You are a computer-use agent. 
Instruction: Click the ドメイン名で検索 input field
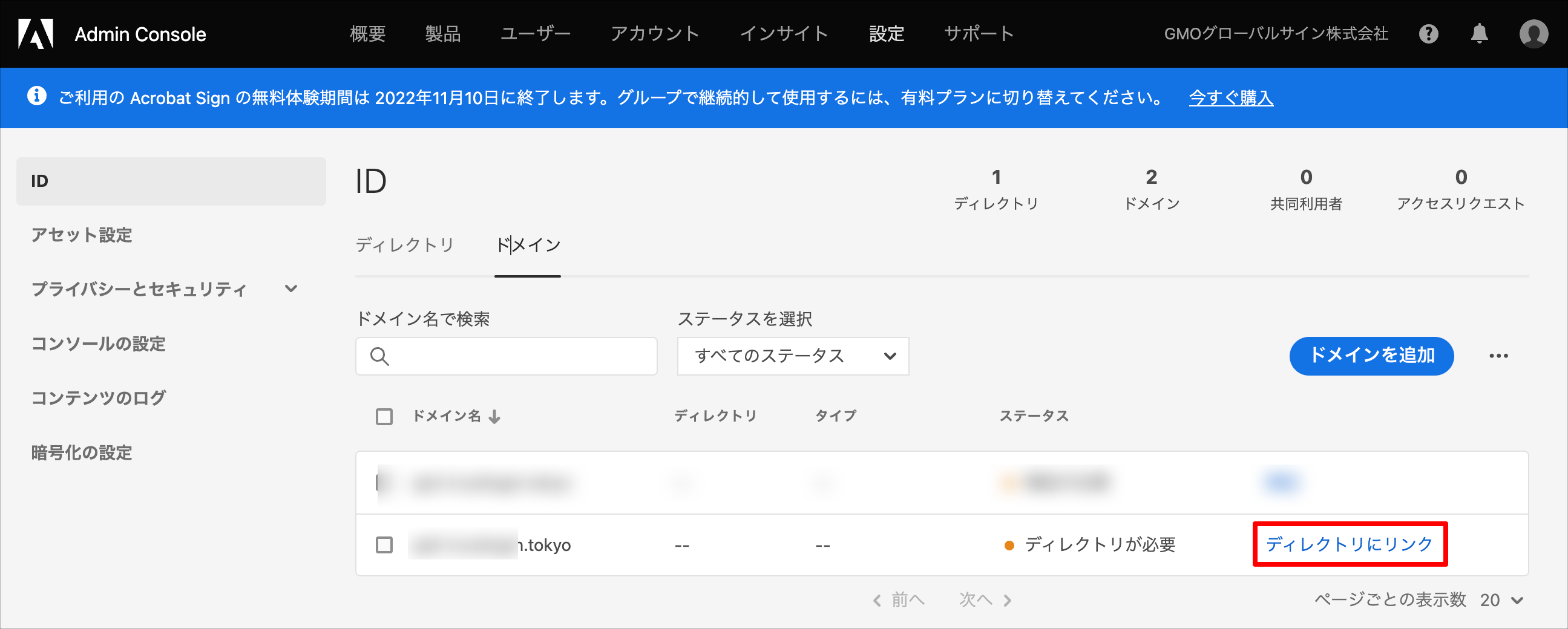pos(507,356)
